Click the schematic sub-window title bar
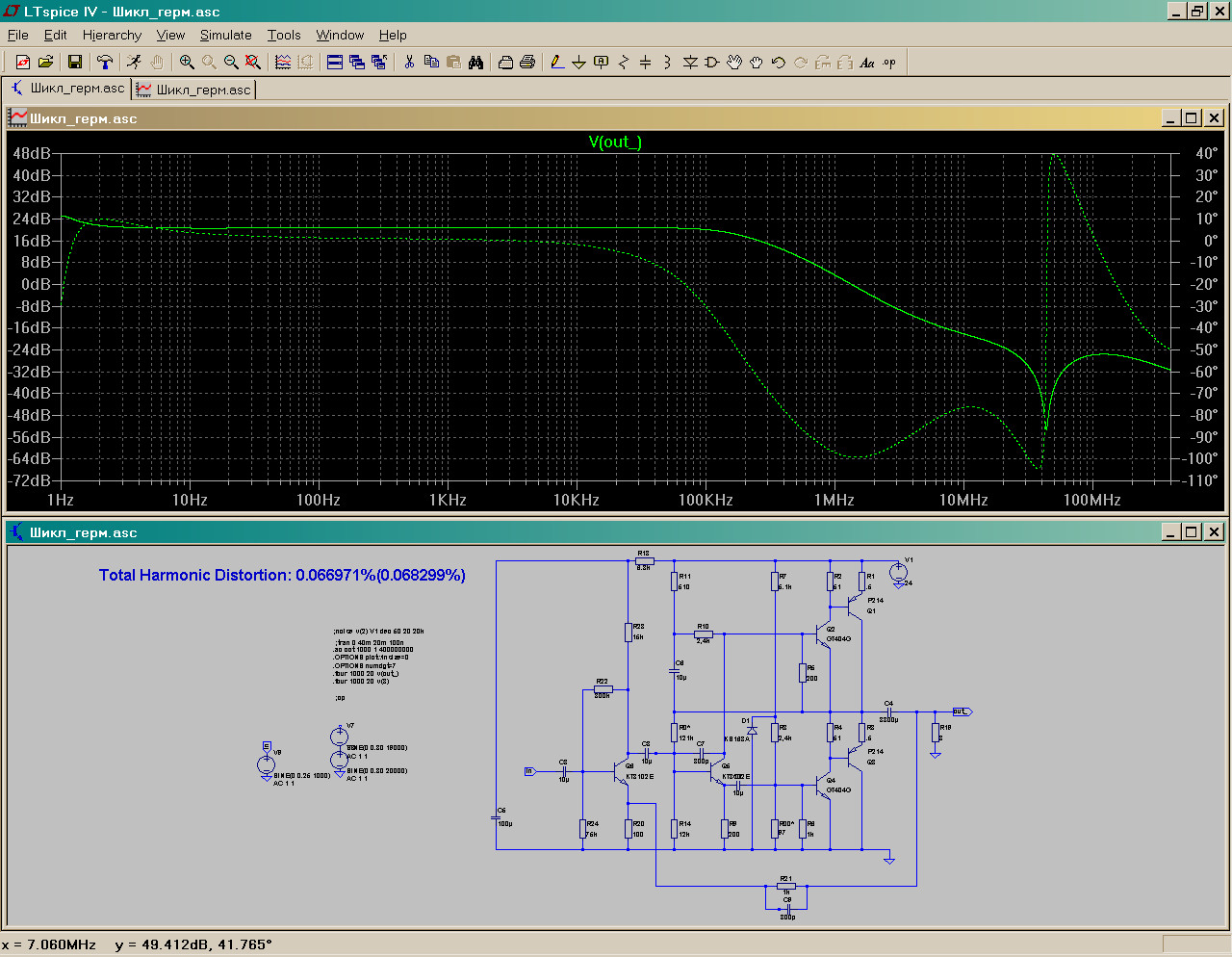 [x=577, y=532]
